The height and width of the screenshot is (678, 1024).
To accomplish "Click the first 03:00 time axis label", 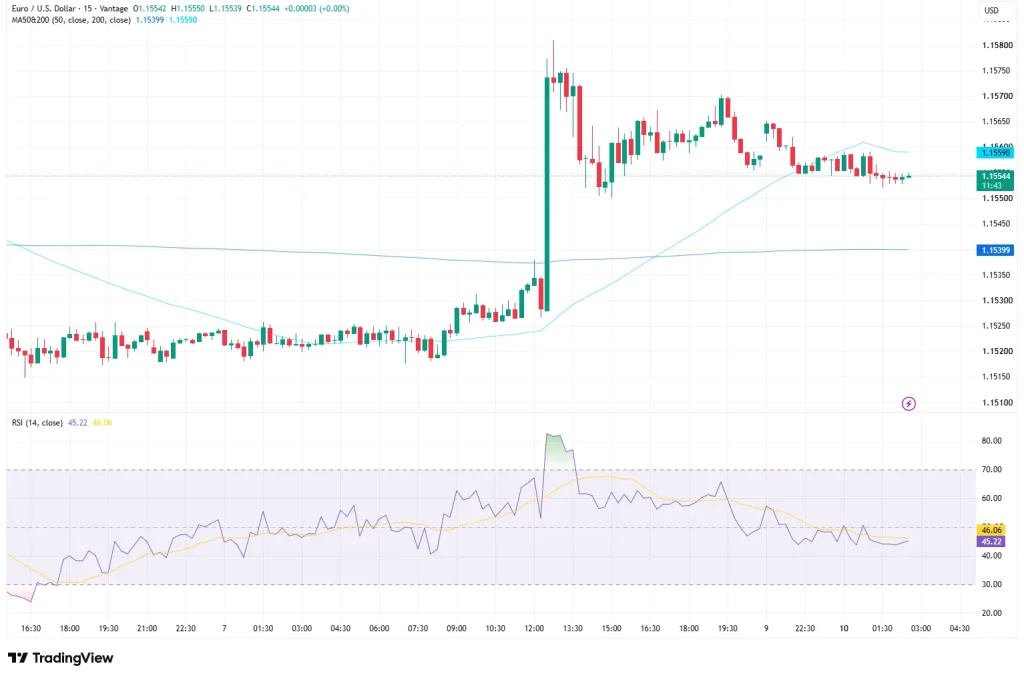I will [x=302, y=628].
